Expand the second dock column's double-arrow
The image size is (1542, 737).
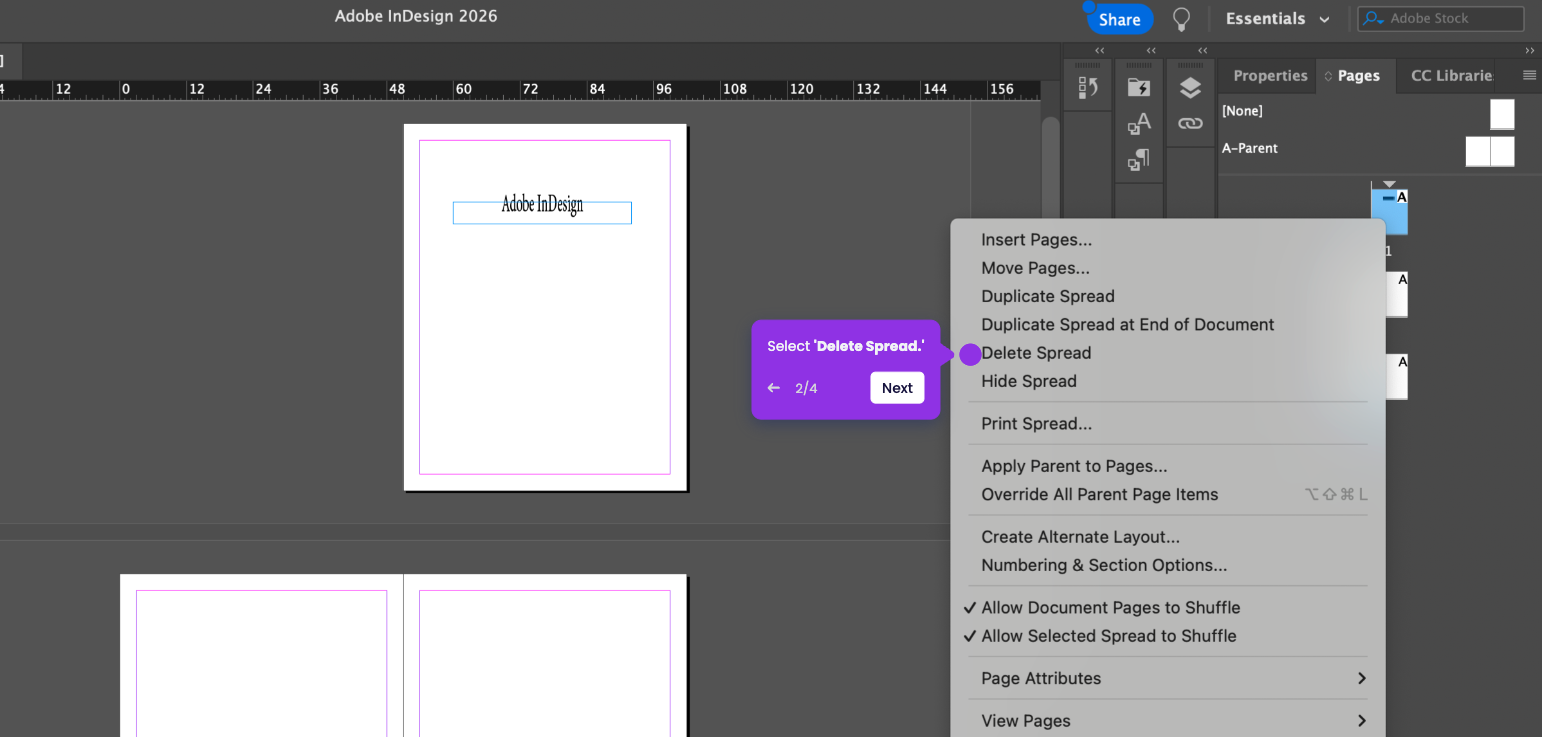(x=1151, y=51)
